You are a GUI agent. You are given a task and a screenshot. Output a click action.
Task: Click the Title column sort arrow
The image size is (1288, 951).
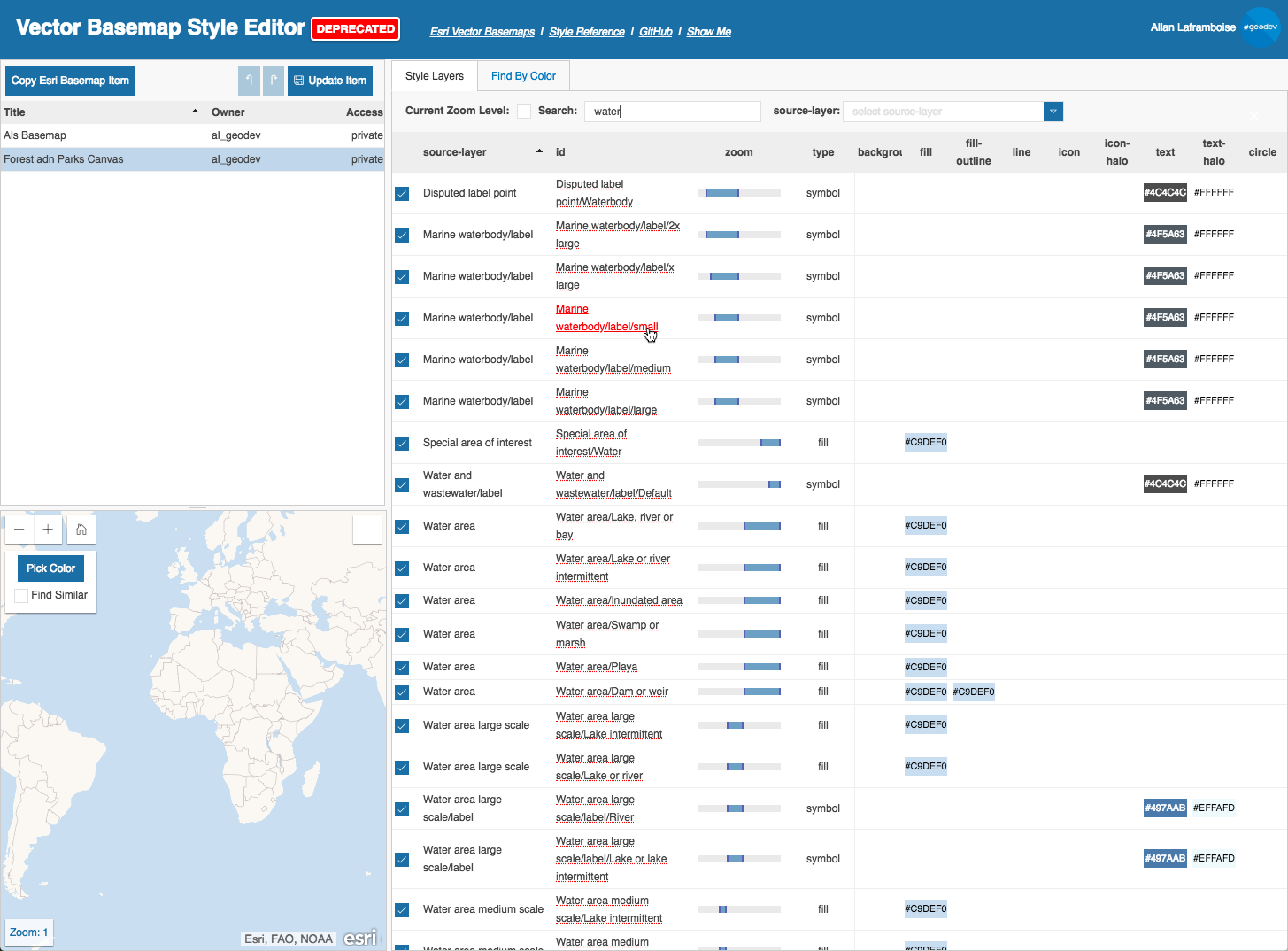coord(195,112)
